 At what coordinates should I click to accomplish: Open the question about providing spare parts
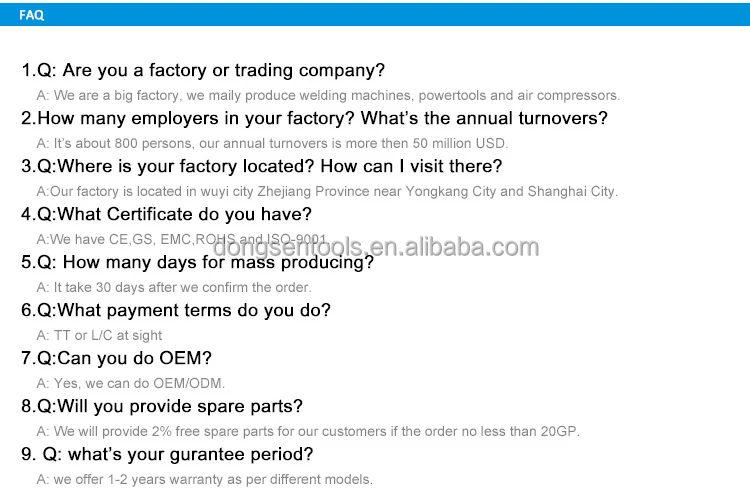pyautogui.click(x=162, y=406)
